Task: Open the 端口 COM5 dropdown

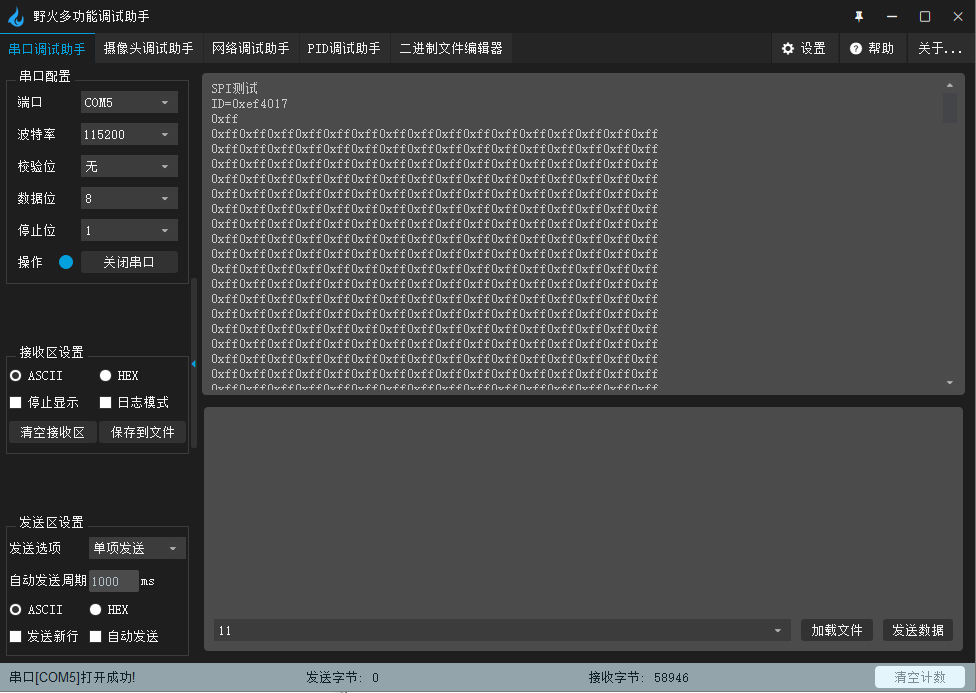Action: (x=129, y=101)
